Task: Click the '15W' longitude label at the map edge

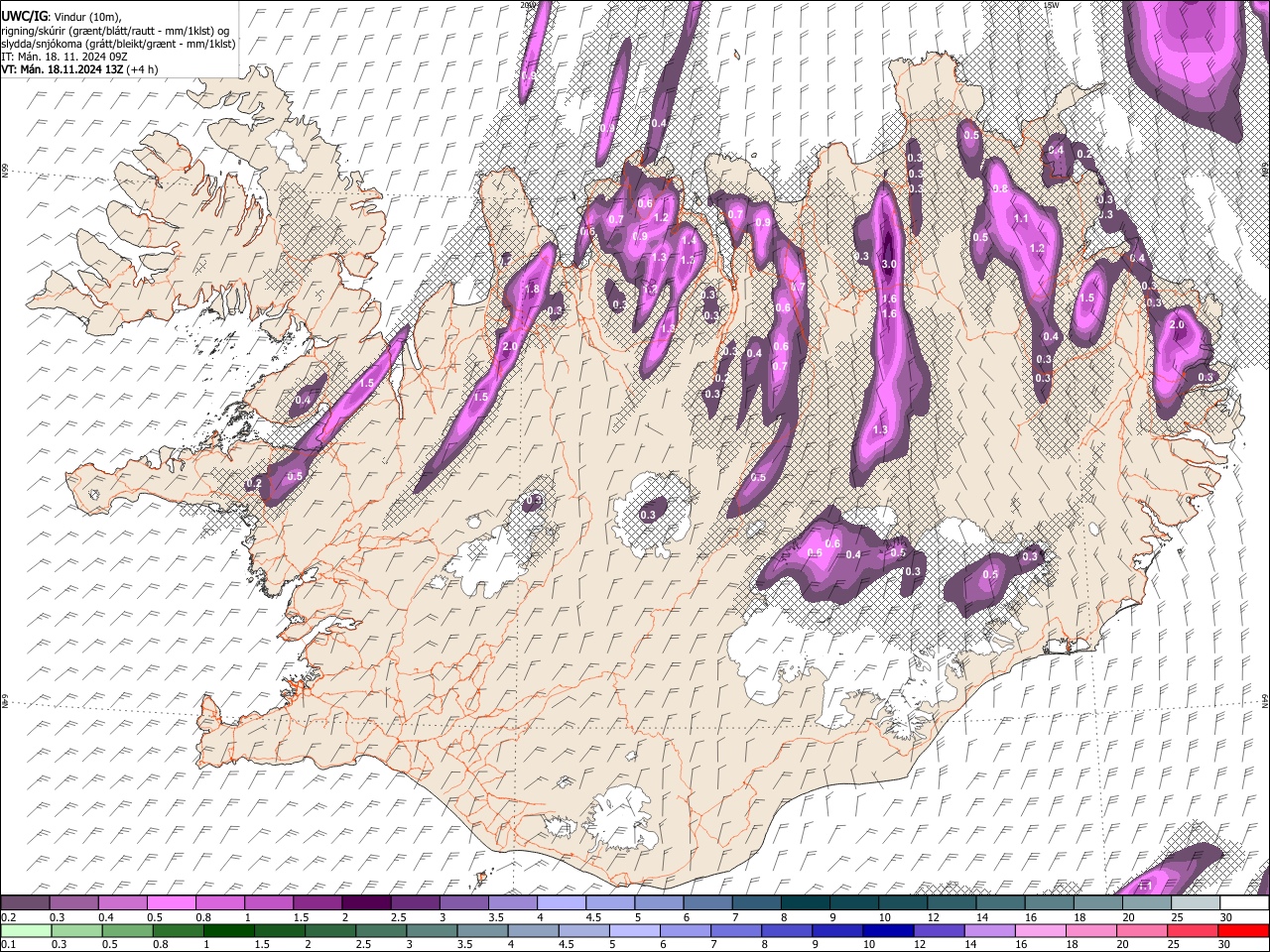Action: coord(1051,5)
